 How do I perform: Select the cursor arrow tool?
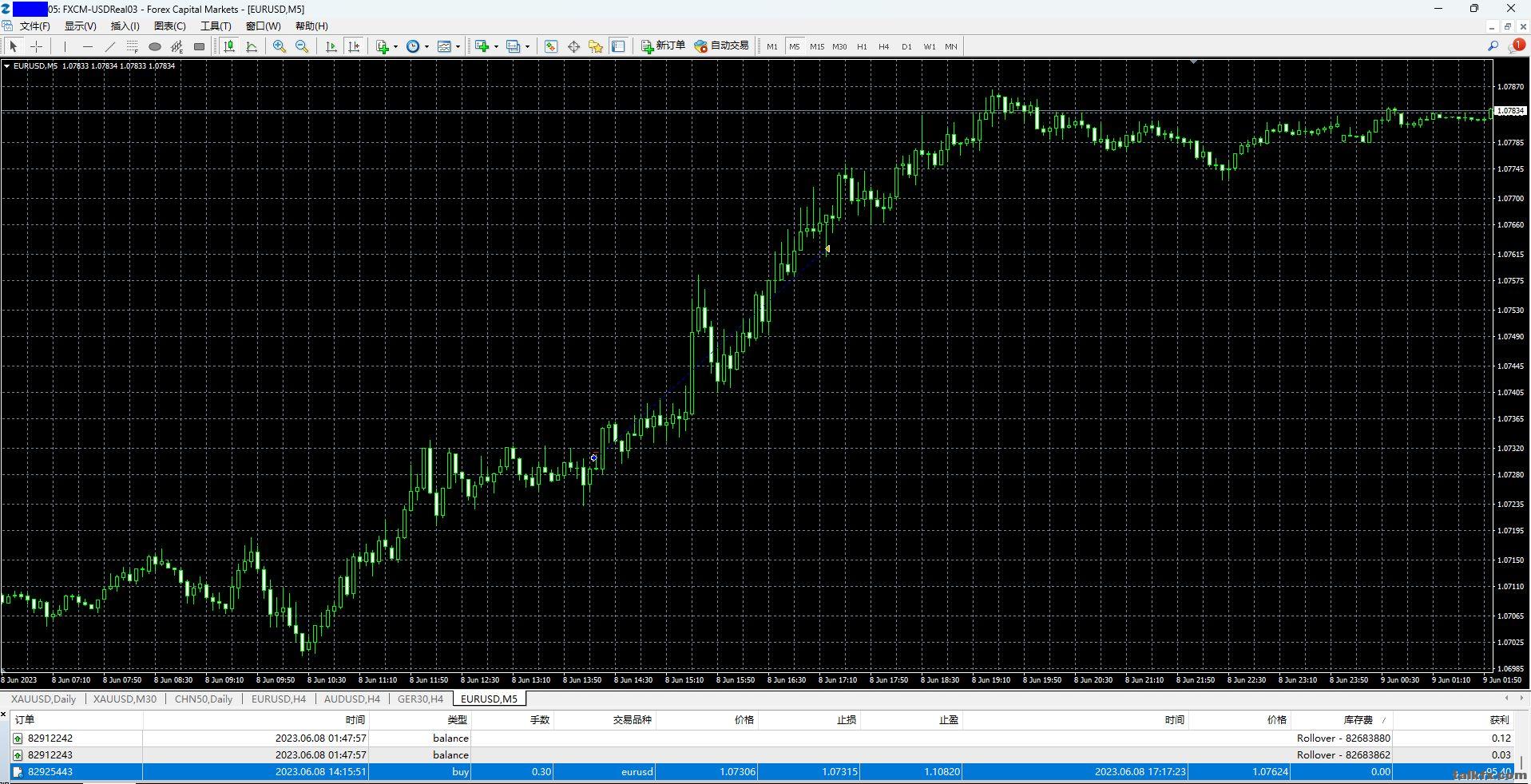[x=14, y=46]
